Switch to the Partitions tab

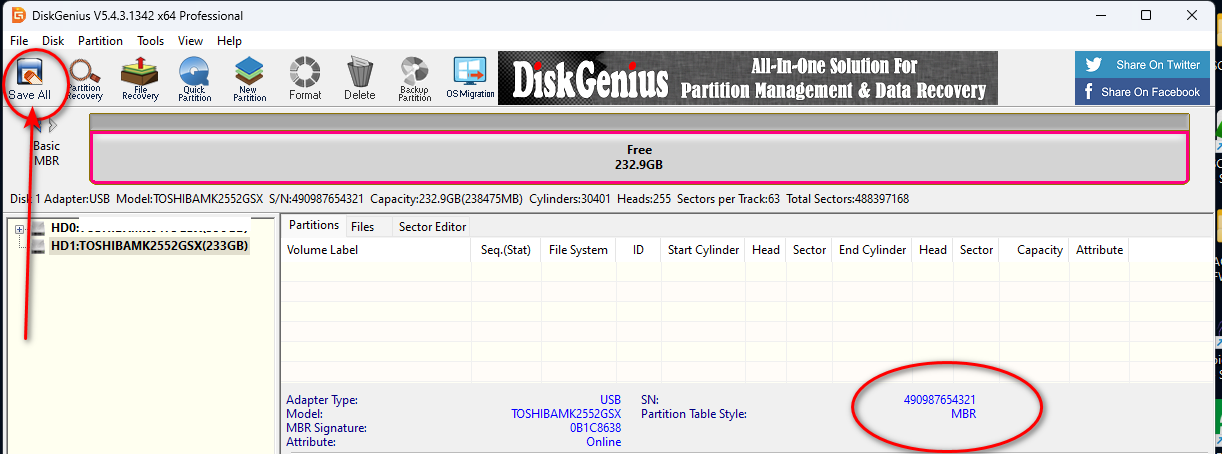(x=313, y=225)
